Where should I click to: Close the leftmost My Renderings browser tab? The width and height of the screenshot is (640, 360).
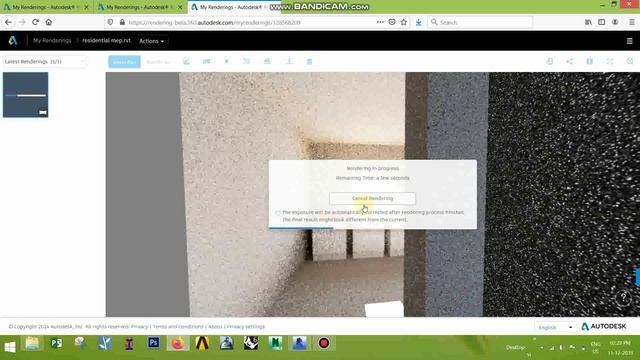(86, 7)
